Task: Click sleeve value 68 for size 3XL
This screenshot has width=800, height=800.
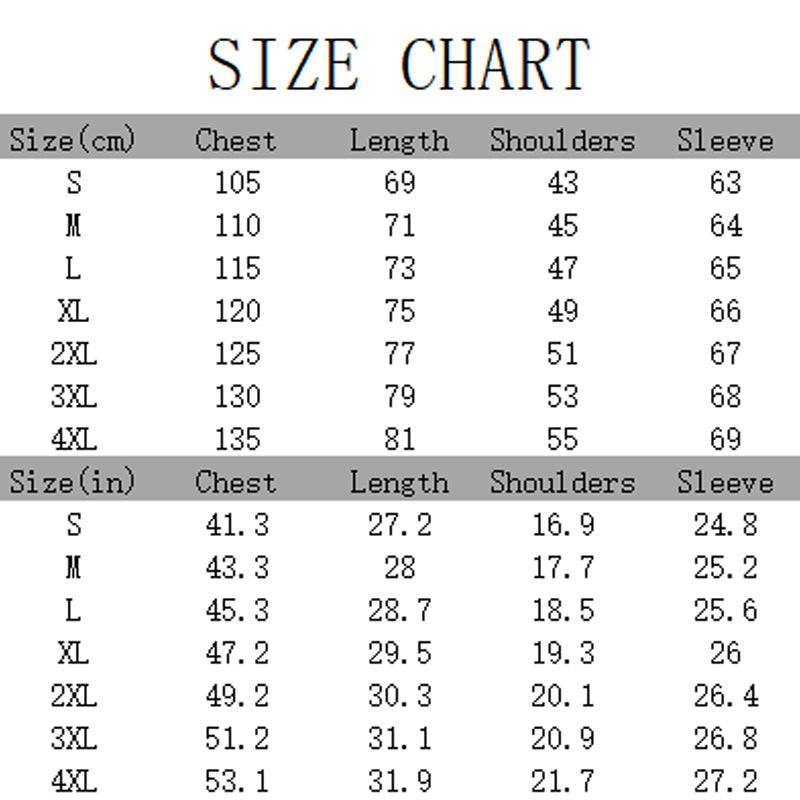Action: (x=725, y=396)
